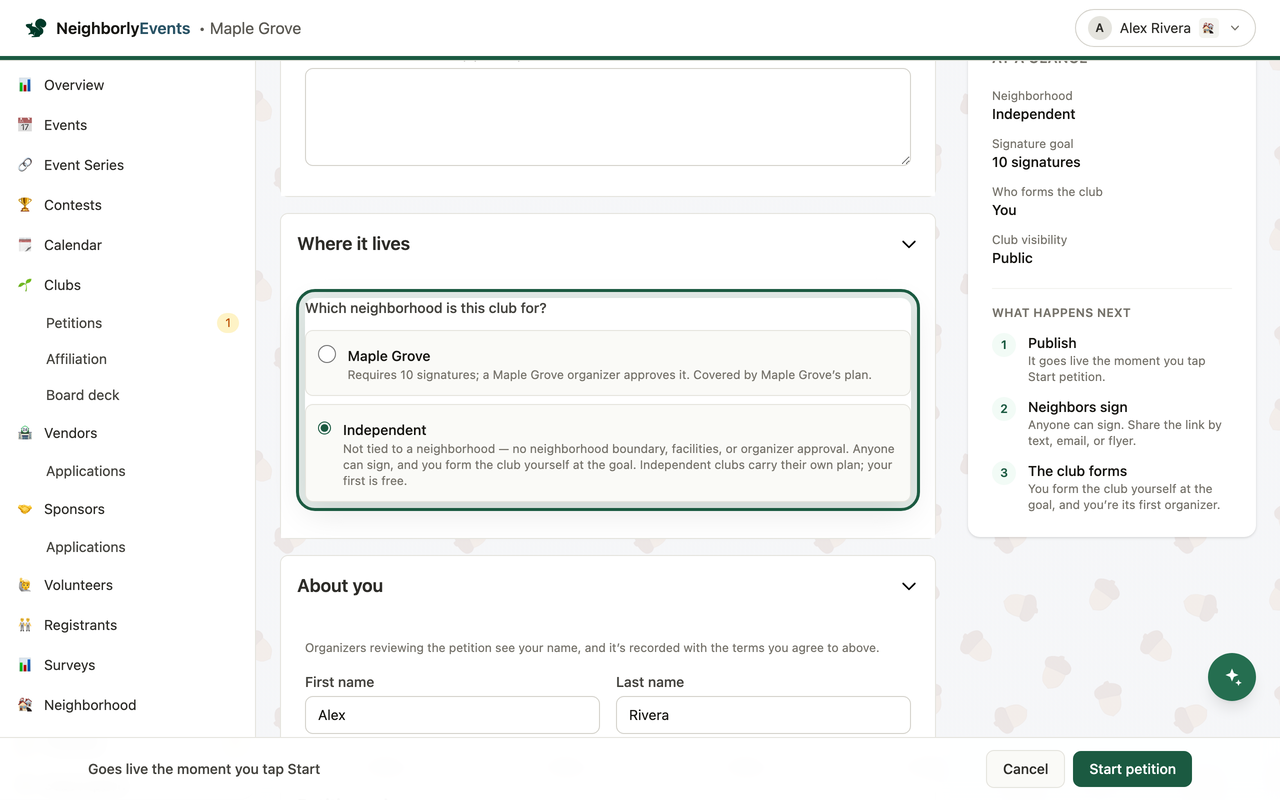Screen dimensions: 1280x800
Task: Click 'Neighbors sign' step heading
Action: point(1077,407)
